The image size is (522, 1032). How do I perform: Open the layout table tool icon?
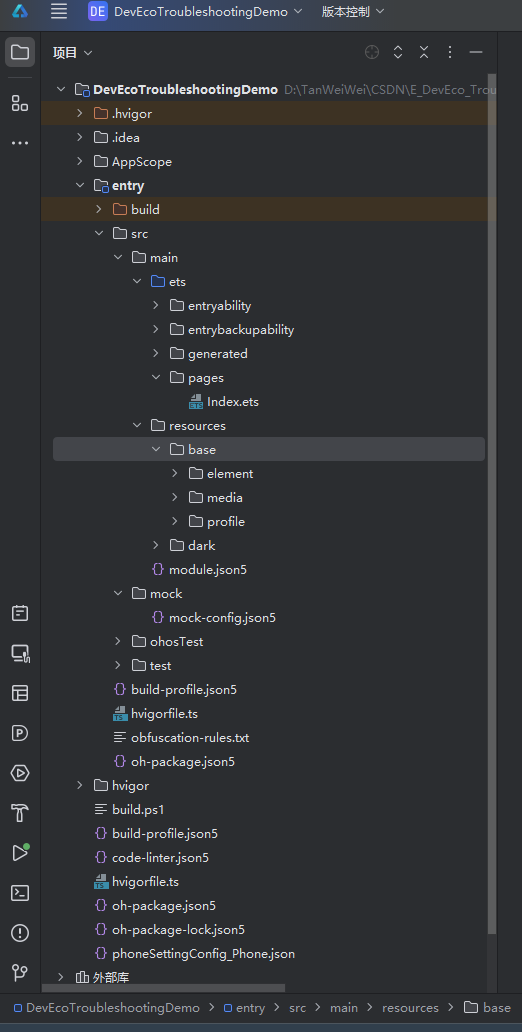coord(20,693)
